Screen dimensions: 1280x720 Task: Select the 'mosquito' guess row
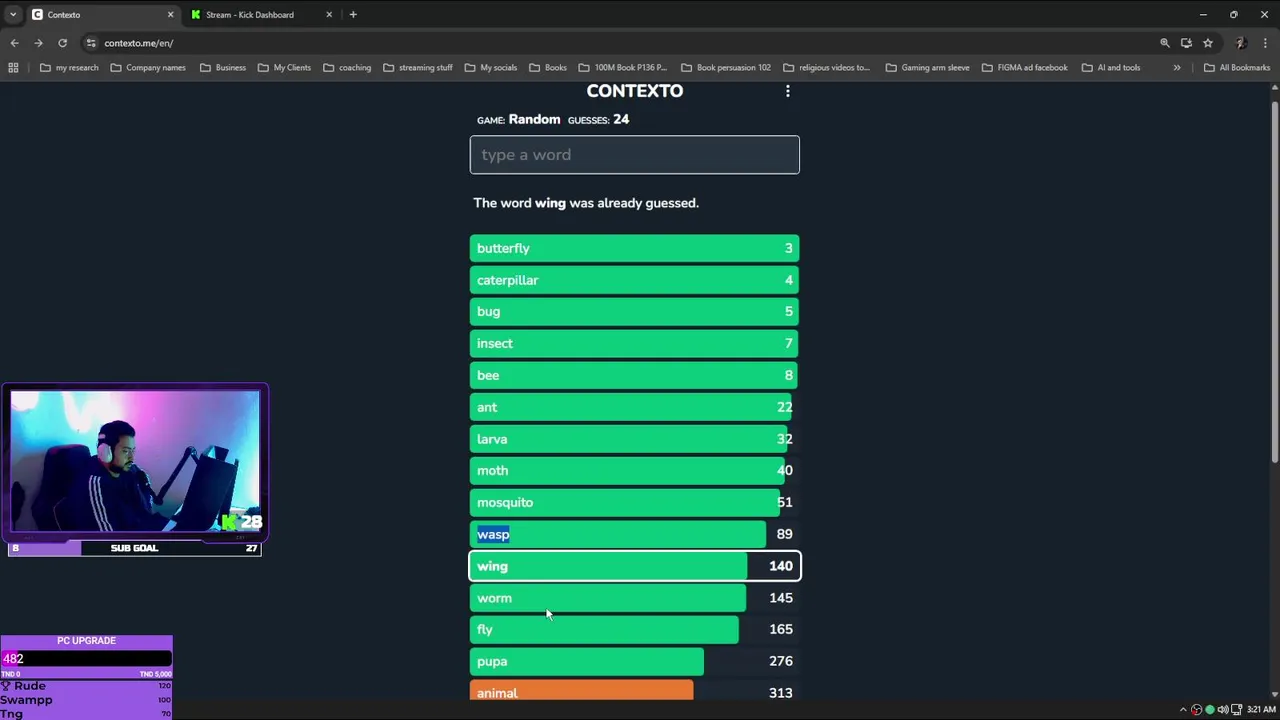(x=635, y=502)
